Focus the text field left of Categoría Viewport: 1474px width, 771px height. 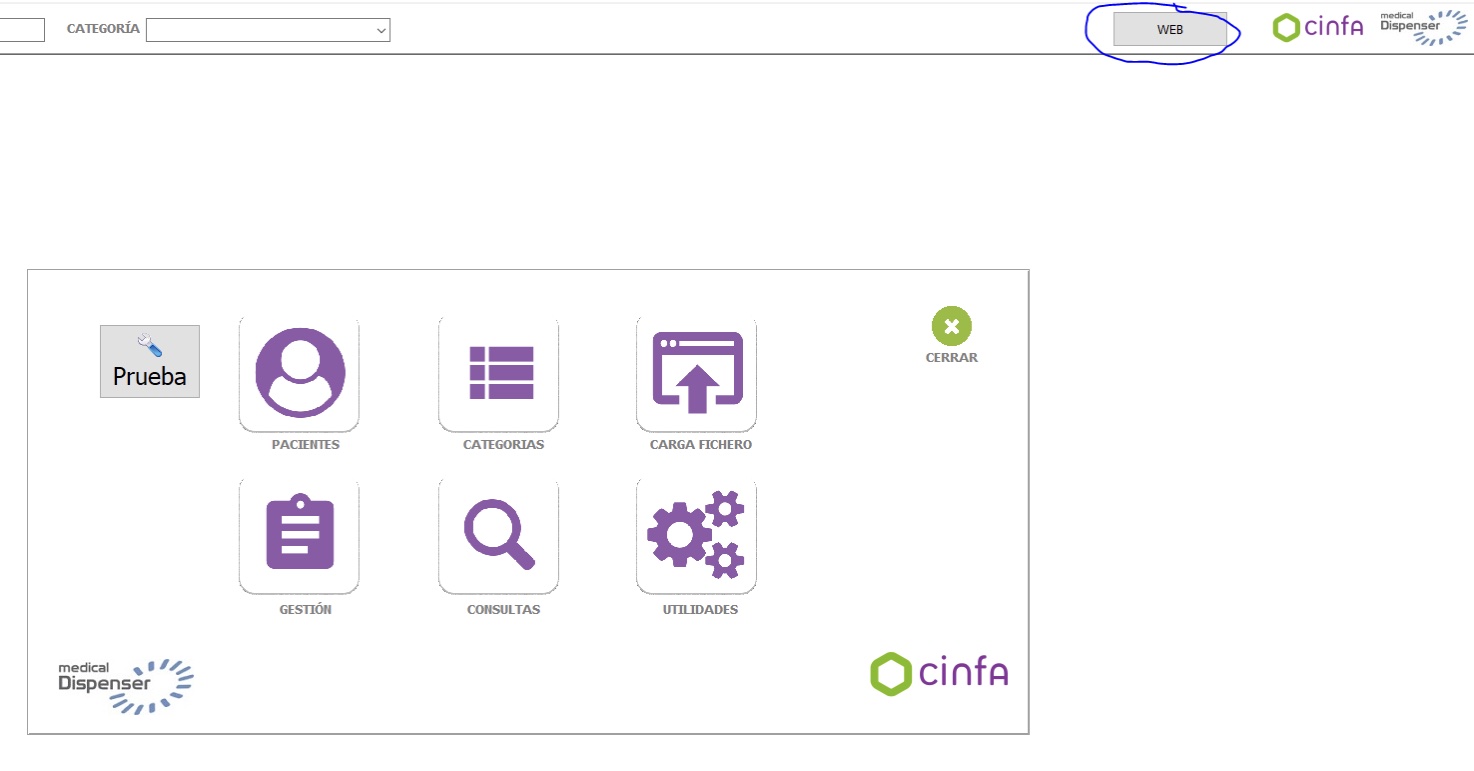pyautogui.click(x=22, y=30)
